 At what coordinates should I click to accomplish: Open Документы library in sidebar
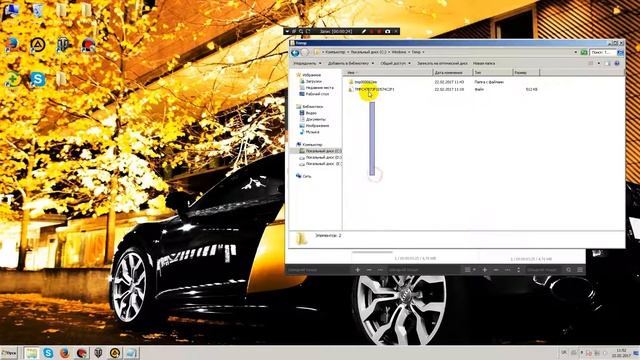pyautogui.click(x=316, y=119)
